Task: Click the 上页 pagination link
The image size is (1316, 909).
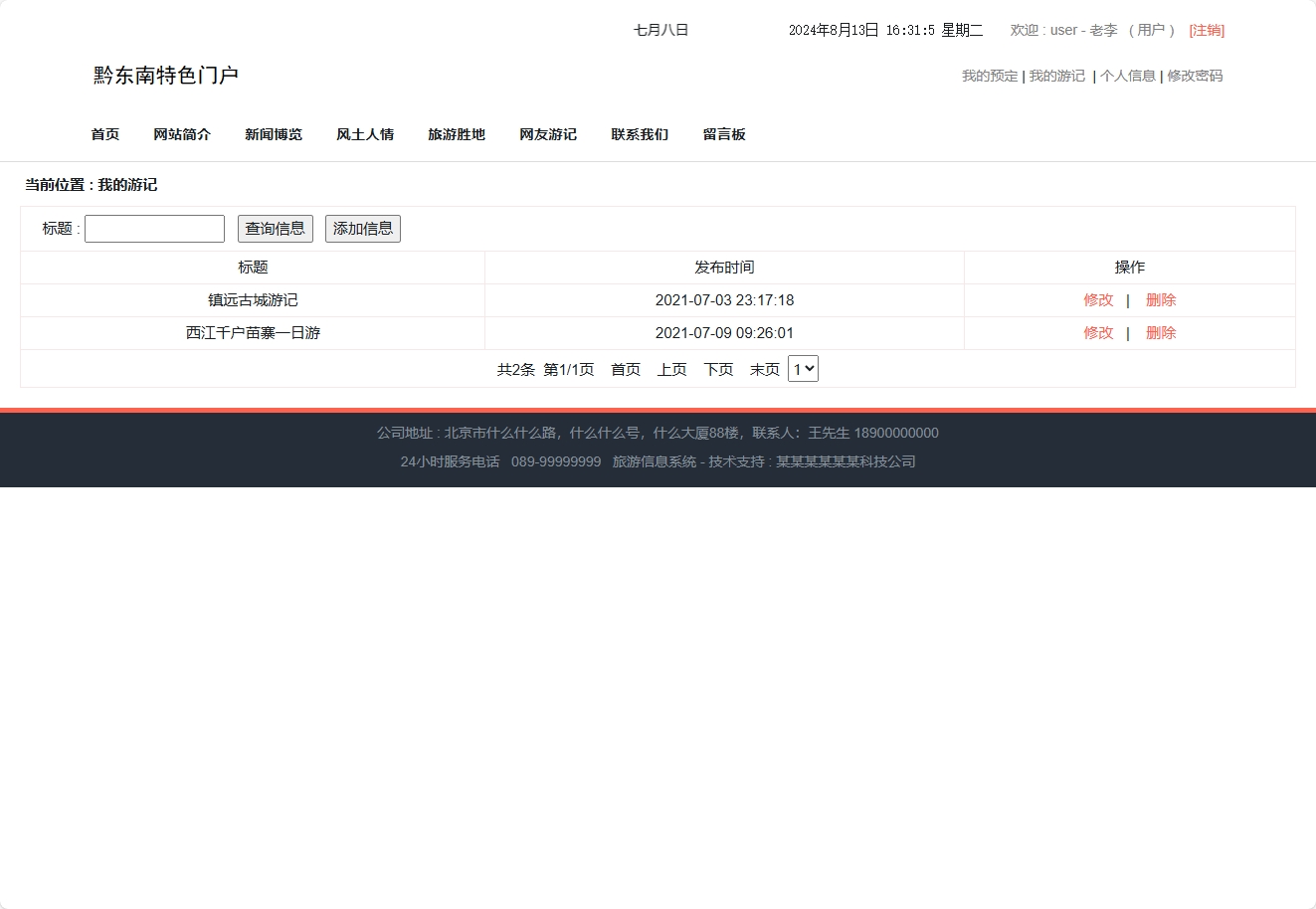Action: tap(672, 370)
